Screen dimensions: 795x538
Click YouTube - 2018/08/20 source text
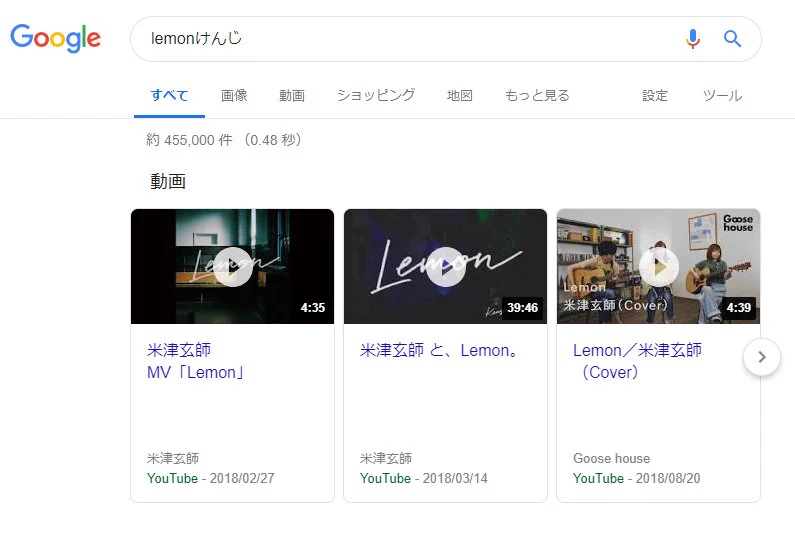(x=636, y=478)
